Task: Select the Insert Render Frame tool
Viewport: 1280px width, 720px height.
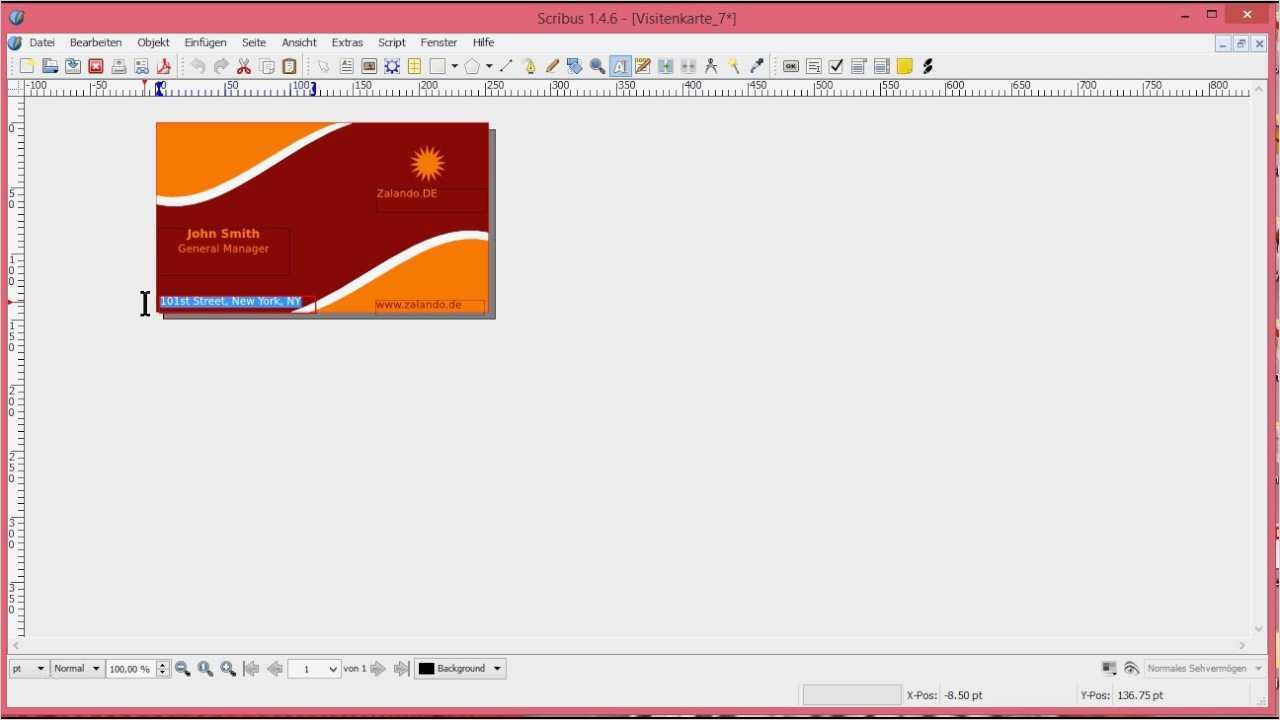Action: 392,66
